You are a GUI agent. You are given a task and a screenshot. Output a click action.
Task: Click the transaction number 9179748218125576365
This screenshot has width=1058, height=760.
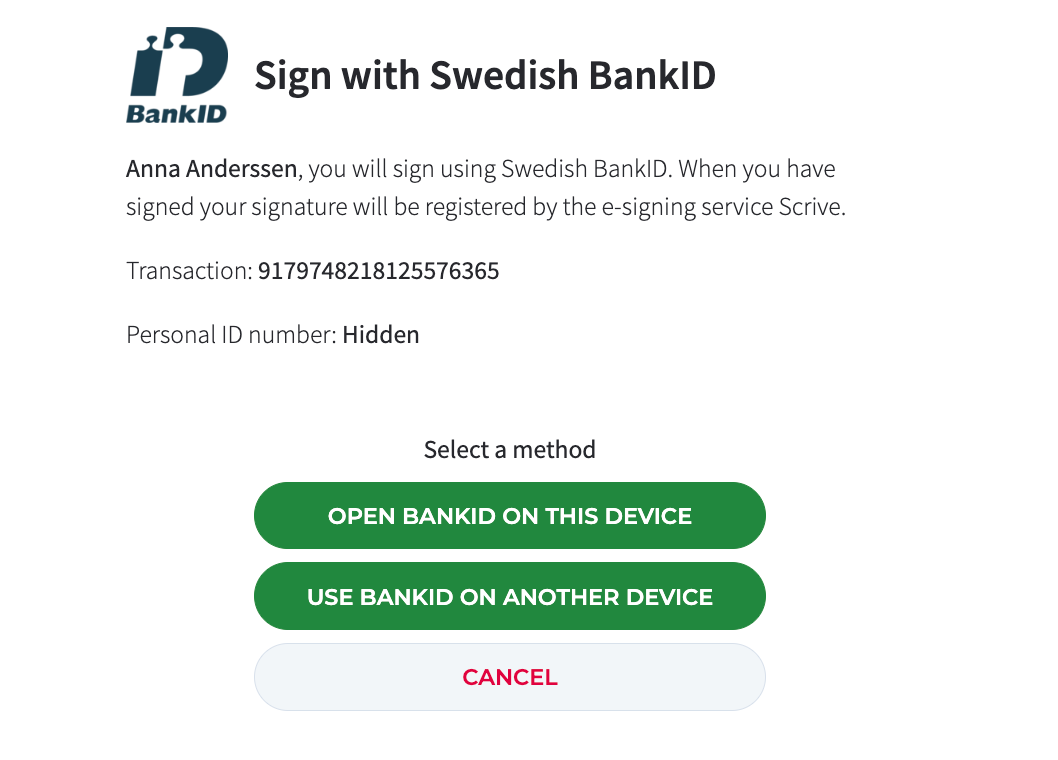(378, 271)
